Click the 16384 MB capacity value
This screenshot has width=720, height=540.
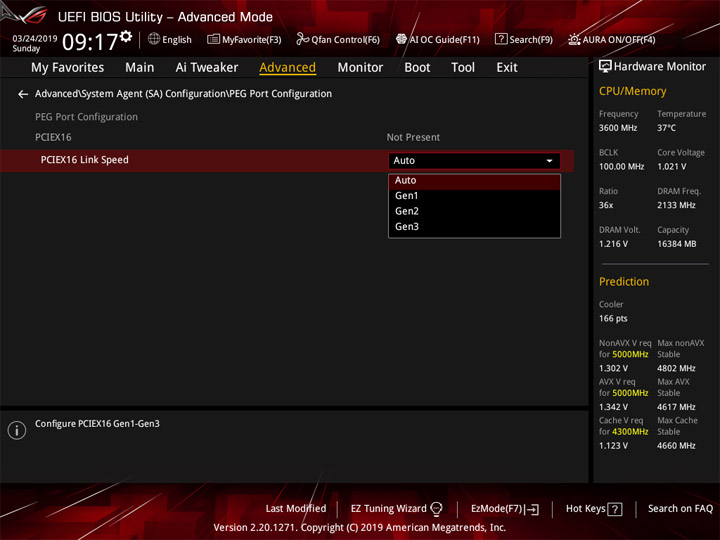point(676,244)
